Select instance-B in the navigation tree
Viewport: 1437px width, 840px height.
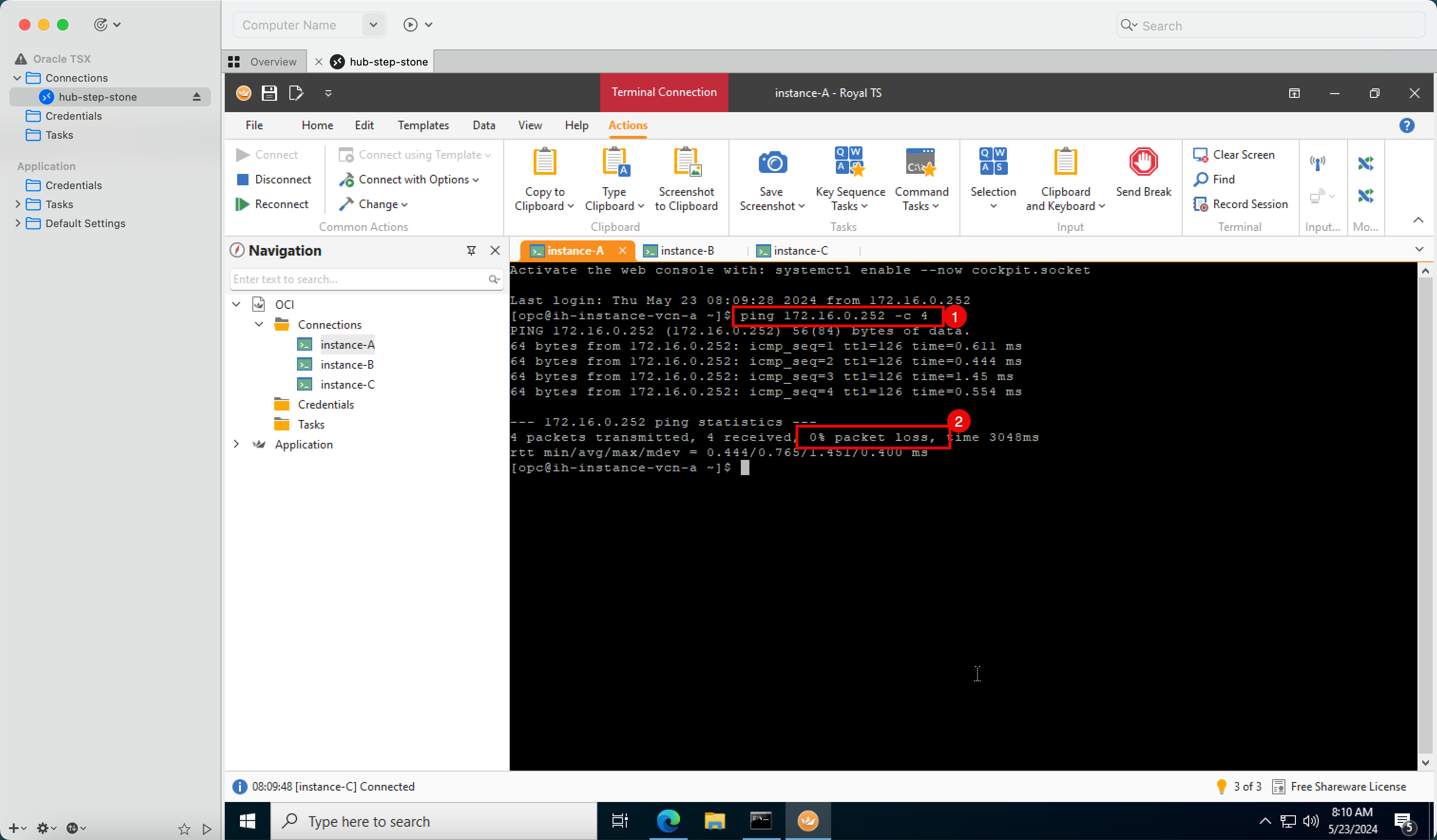click(x=346, y=364)
